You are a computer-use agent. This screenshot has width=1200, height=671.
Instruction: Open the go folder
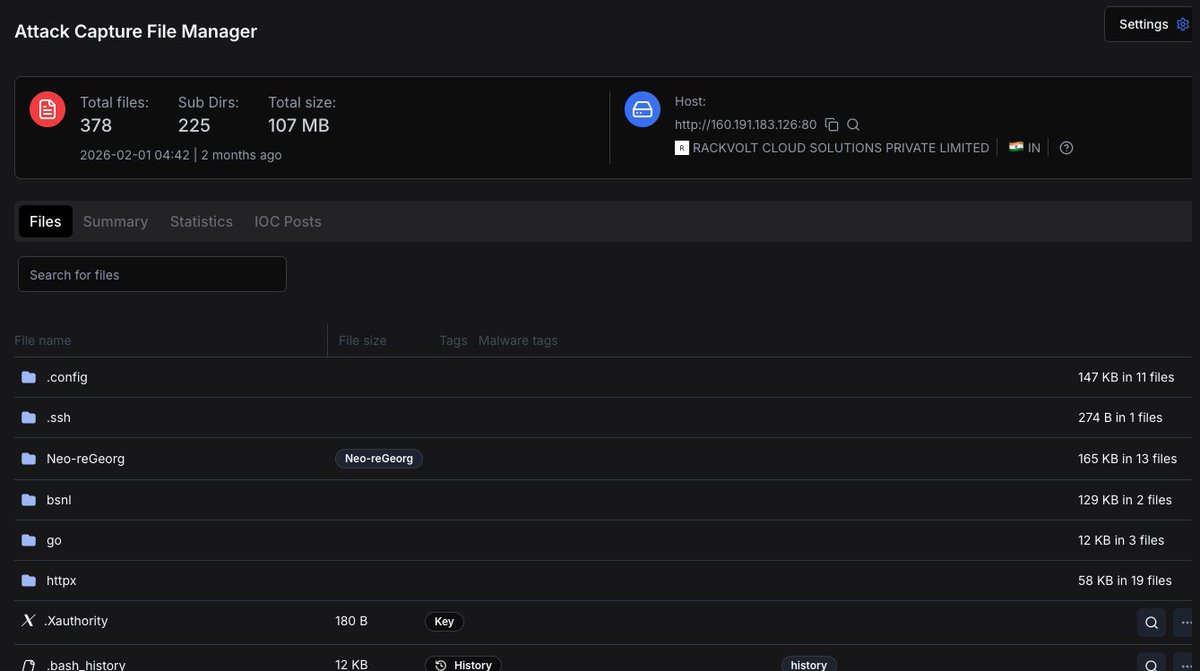[54, 540]
